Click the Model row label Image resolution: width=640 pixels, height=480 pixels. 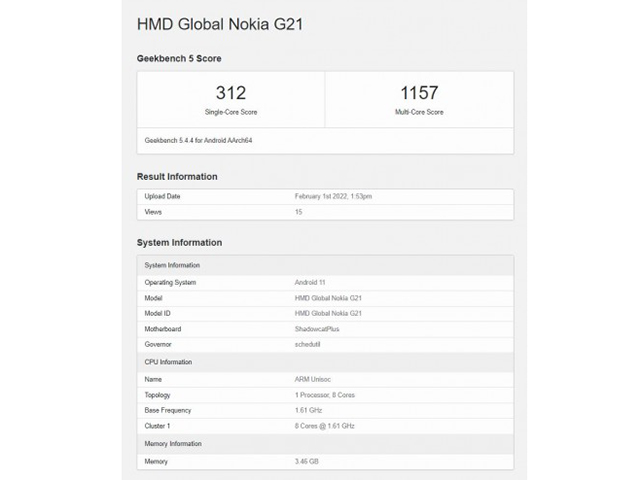coord(153,298)
